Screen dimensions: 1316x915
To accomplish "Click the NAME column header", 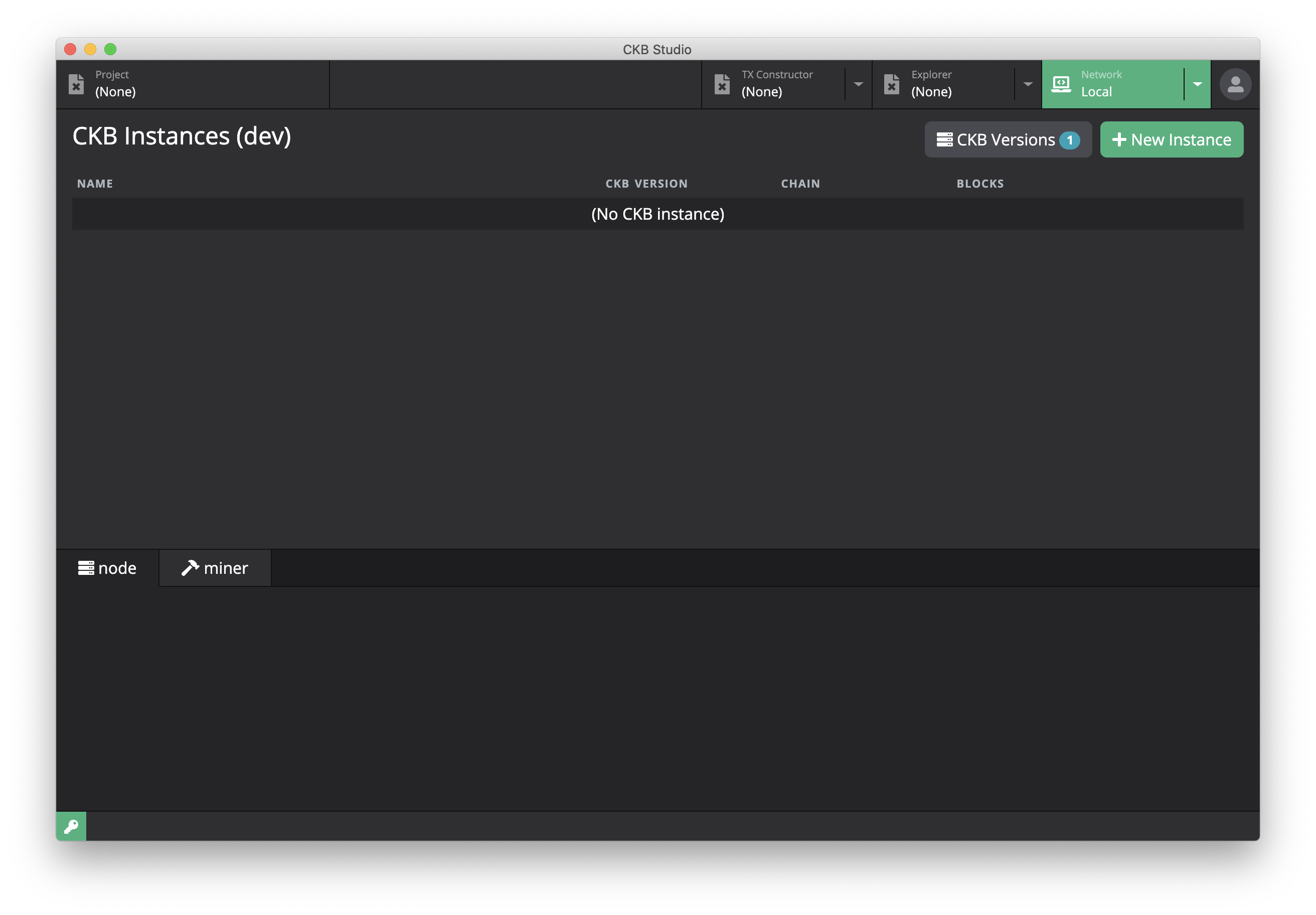I will pyautogui.click(x=95, y=184).
